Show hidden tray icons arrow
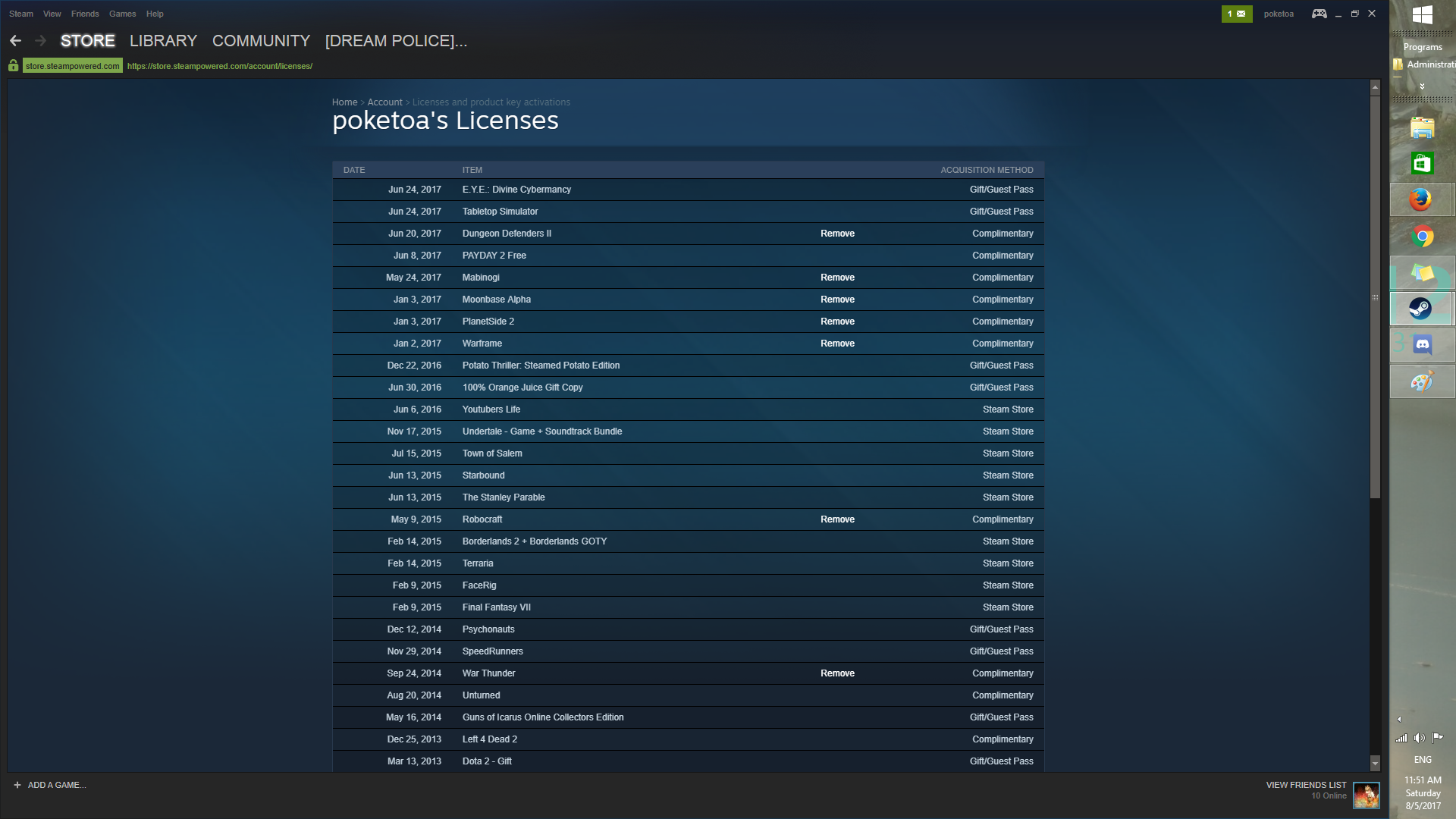 click(1399, 719)
